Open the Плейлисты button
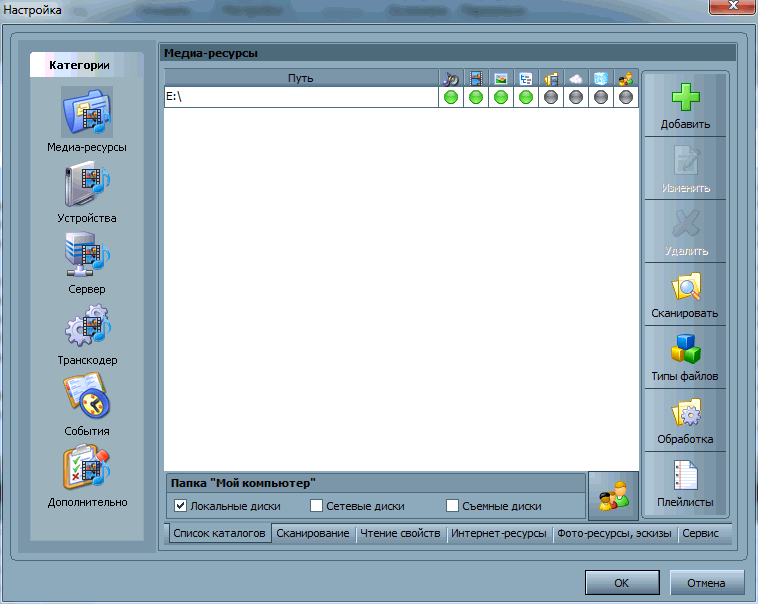Viewport: 758px width, 604px height. click(685, 483)
